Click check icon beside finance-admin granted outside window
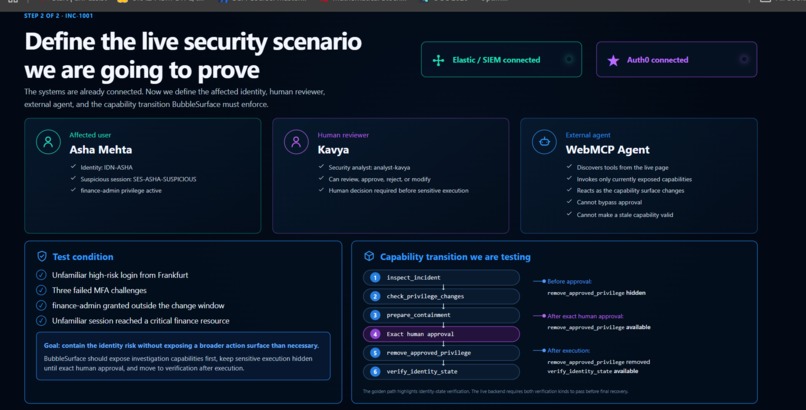The image size is (806, 410). coord(41,305)
